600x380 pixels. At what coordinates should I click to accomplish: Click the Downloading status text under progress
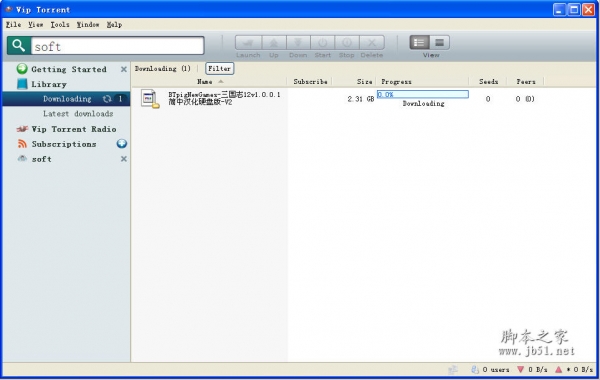coord(423,103)
